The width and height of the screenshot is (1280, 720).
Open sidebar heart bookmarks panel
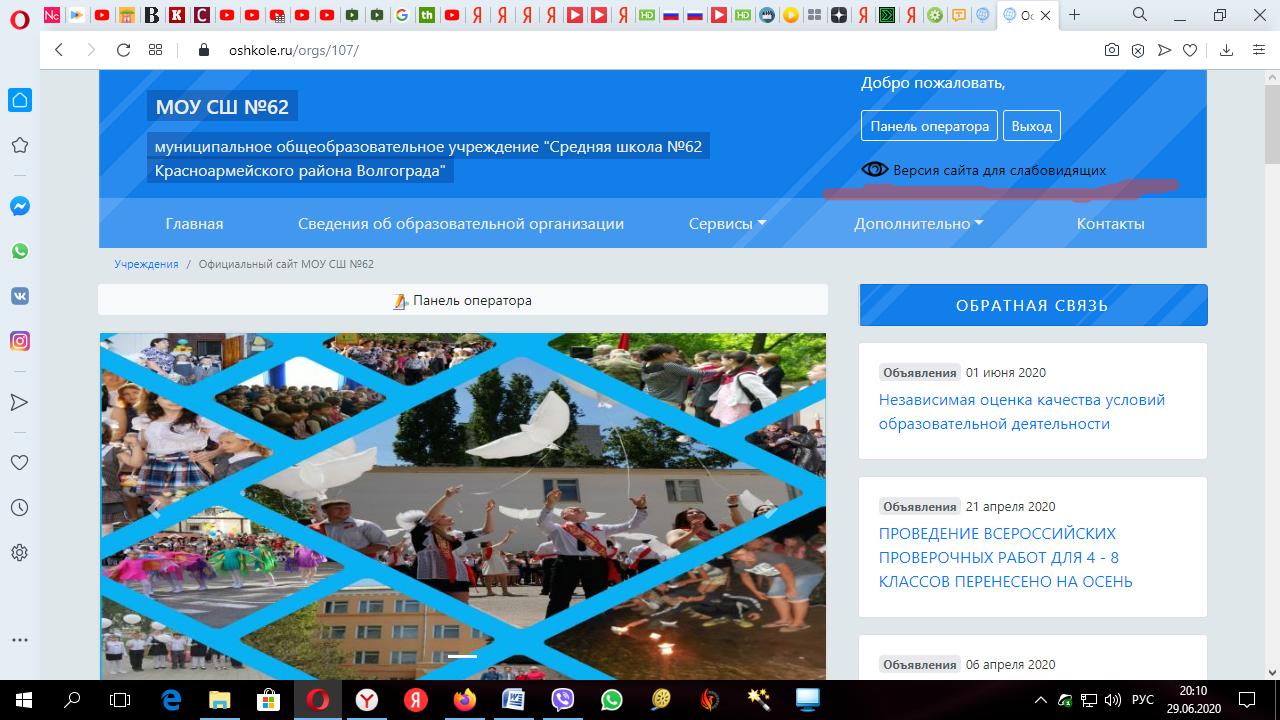pos(19,463)
